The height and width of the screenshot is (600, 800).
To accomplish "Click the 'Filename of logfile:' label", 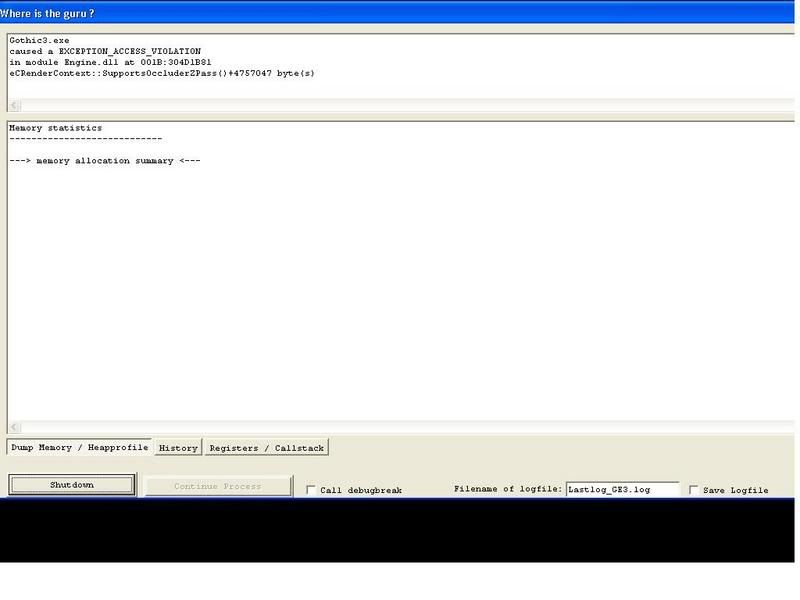I will (x=508, y=489).
